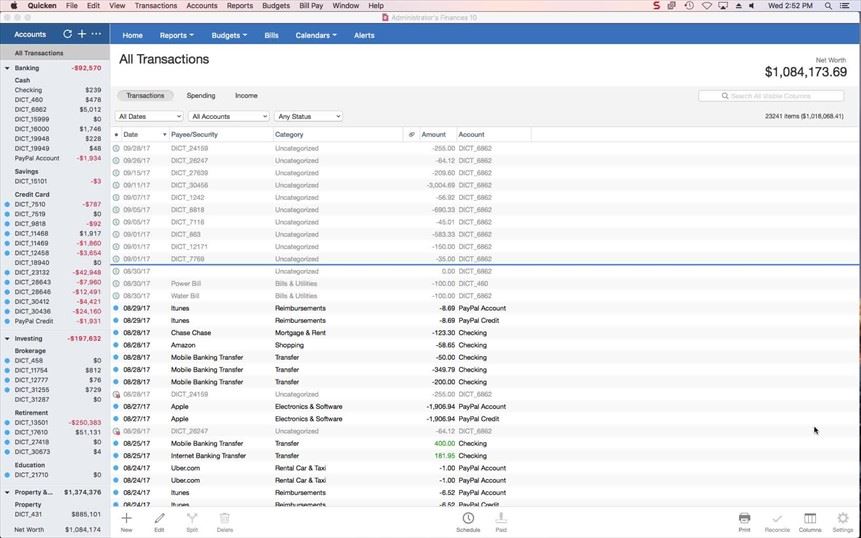Click the add account plus icon
Image resolution: width=861 pixels, height=538 pixels.
click(x=82, y=34)
